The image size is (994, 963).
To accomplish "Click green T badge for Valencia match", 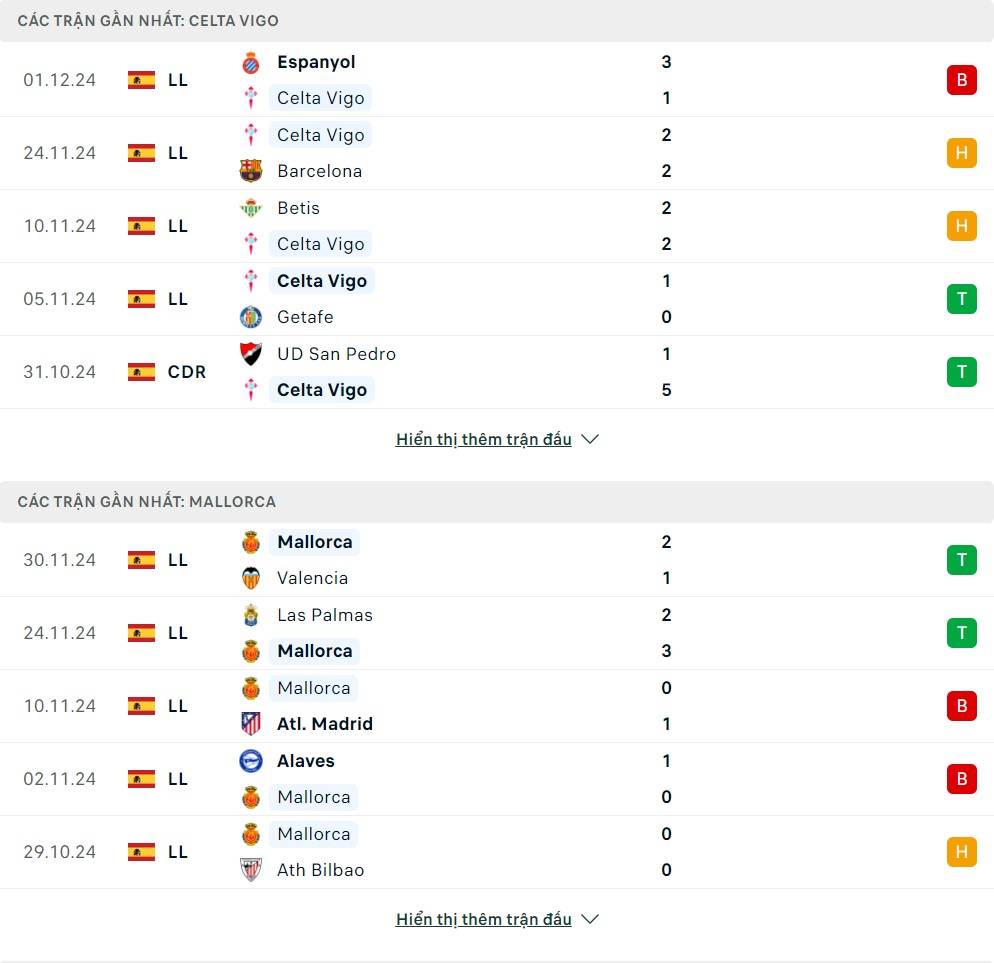I will pos(961,560).
